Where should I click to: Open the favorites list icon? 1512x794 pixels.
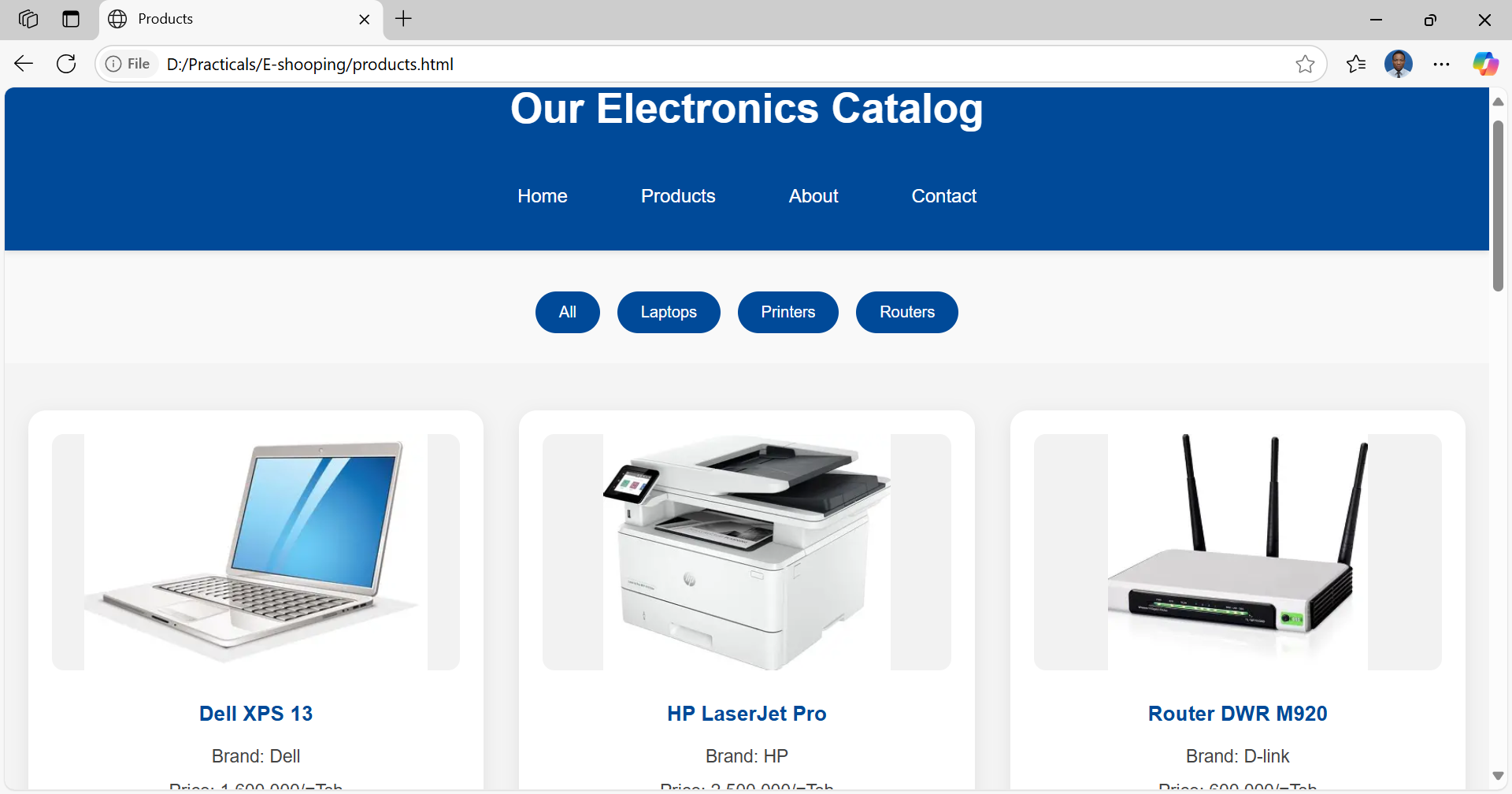point(1356,64)
